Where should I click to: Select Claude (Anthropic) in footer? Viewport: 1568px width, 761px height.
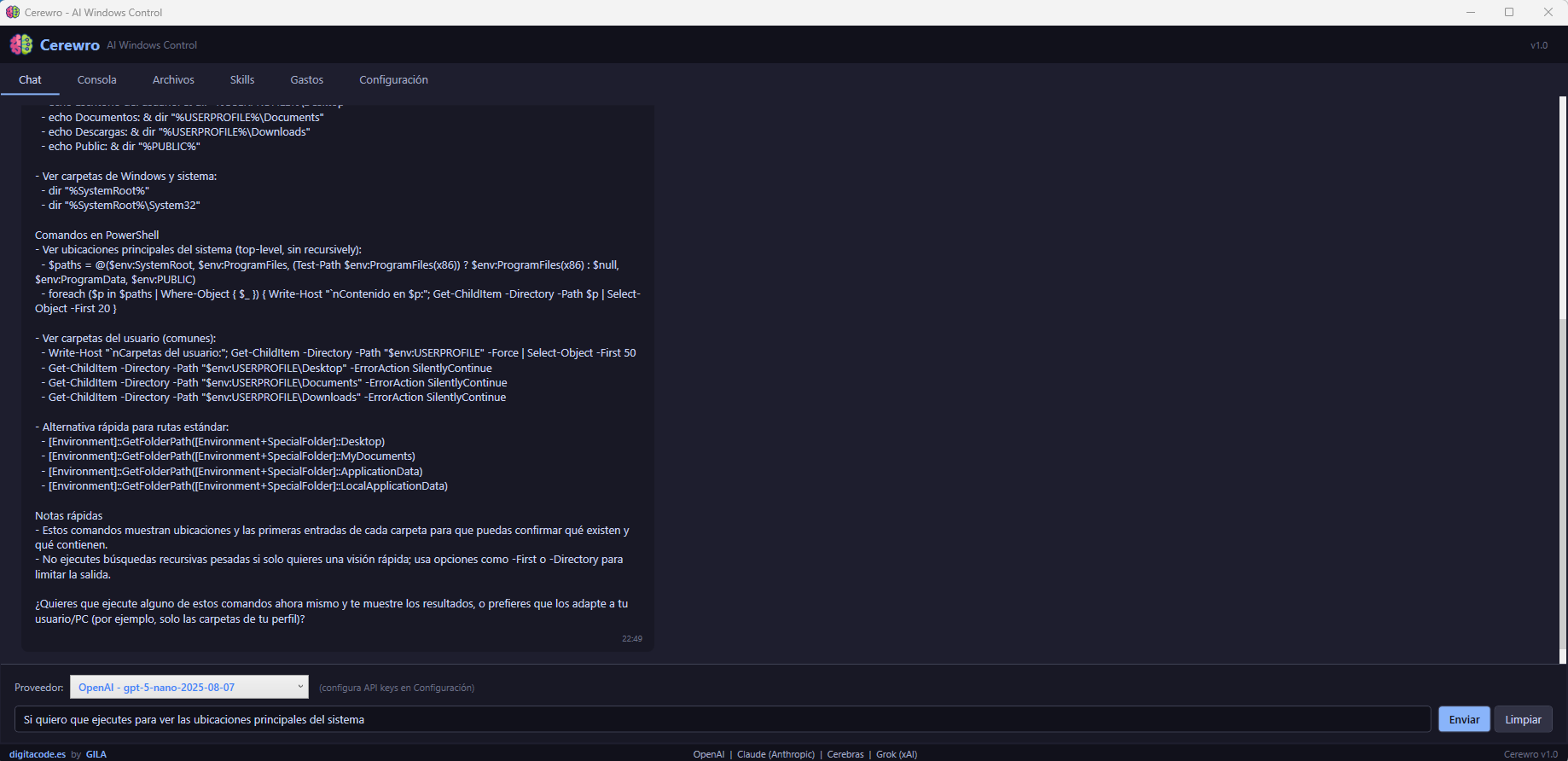click(775, 754)
